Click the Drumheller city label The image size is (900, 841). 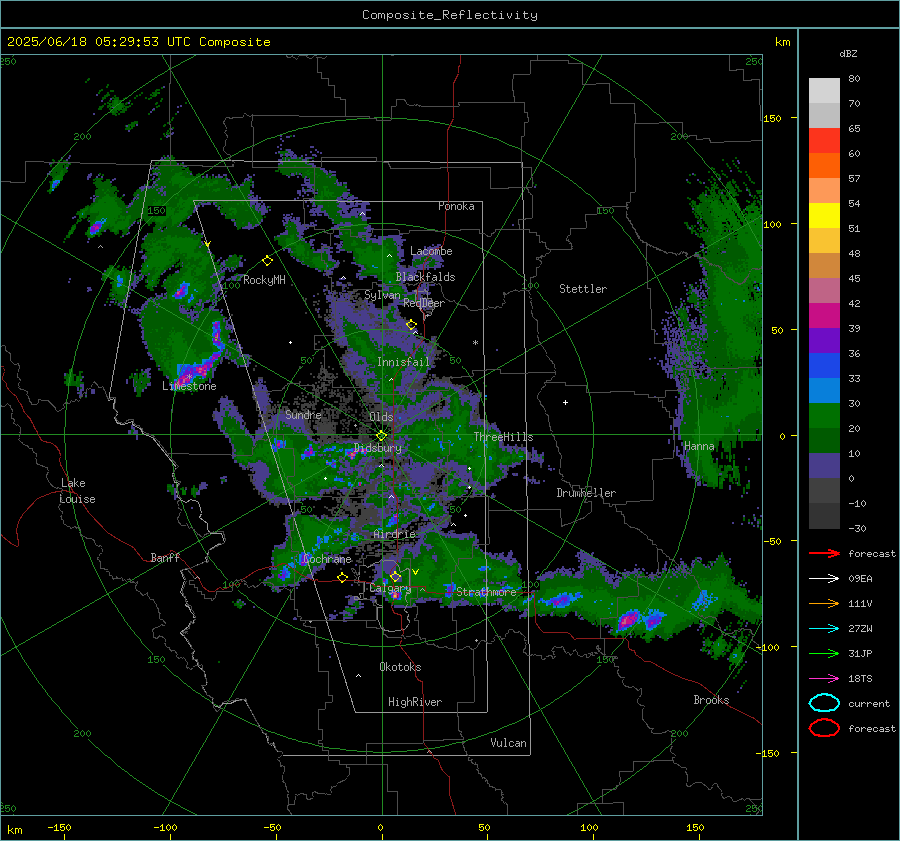(585, 493)
